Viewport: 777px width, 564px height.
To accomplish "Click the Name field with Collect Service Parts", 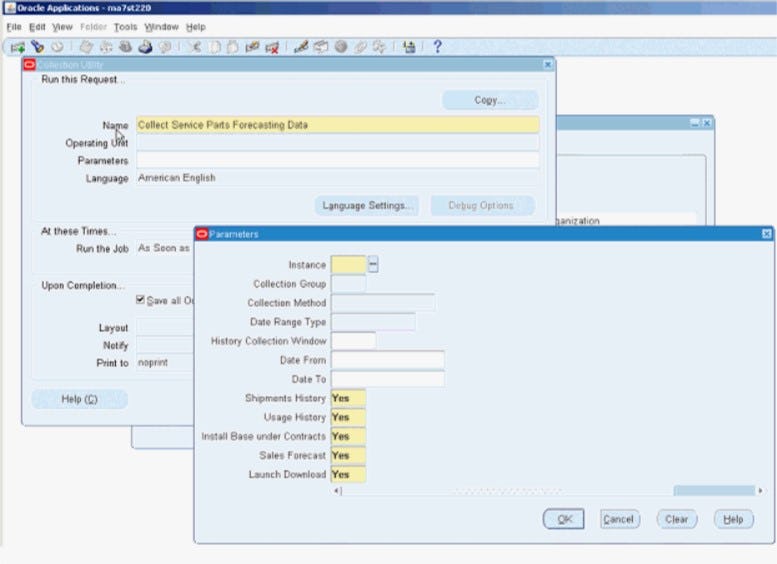I will click(338, 125).
